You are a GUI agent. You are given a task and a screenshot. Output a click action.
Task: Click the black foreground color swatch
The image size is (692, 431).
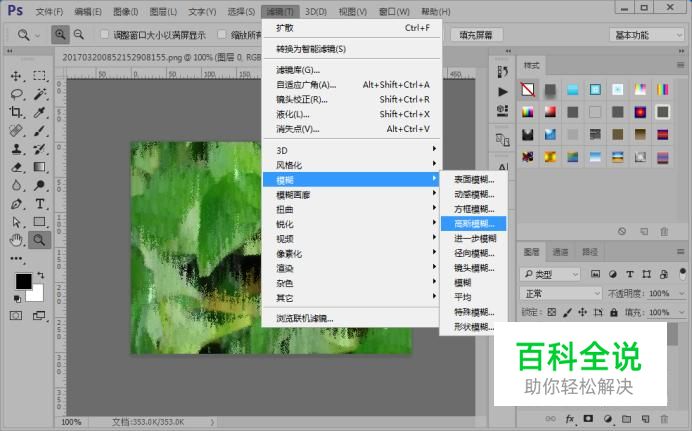click(23, 281)
